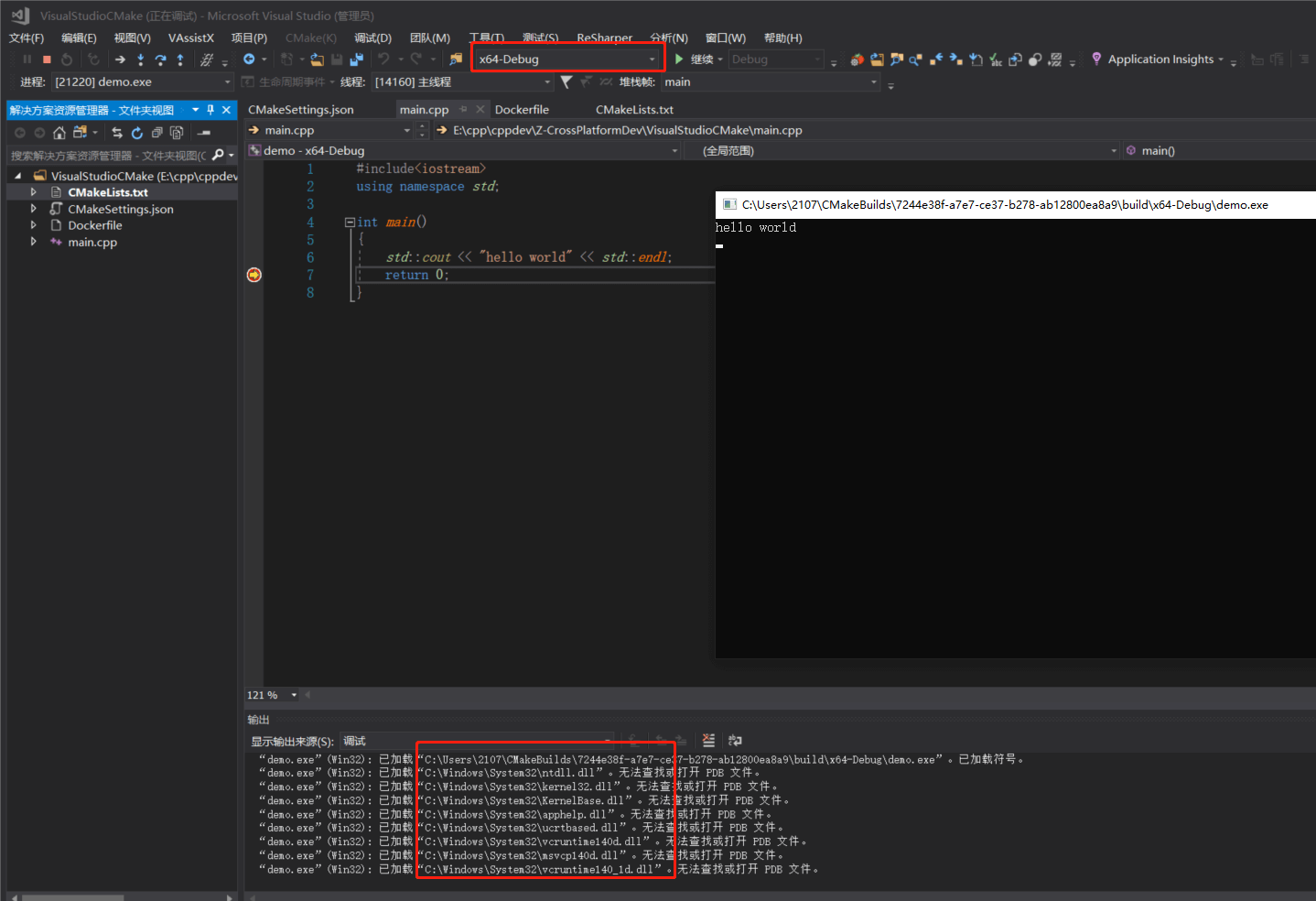Stop debugging with the red square button

47,60
